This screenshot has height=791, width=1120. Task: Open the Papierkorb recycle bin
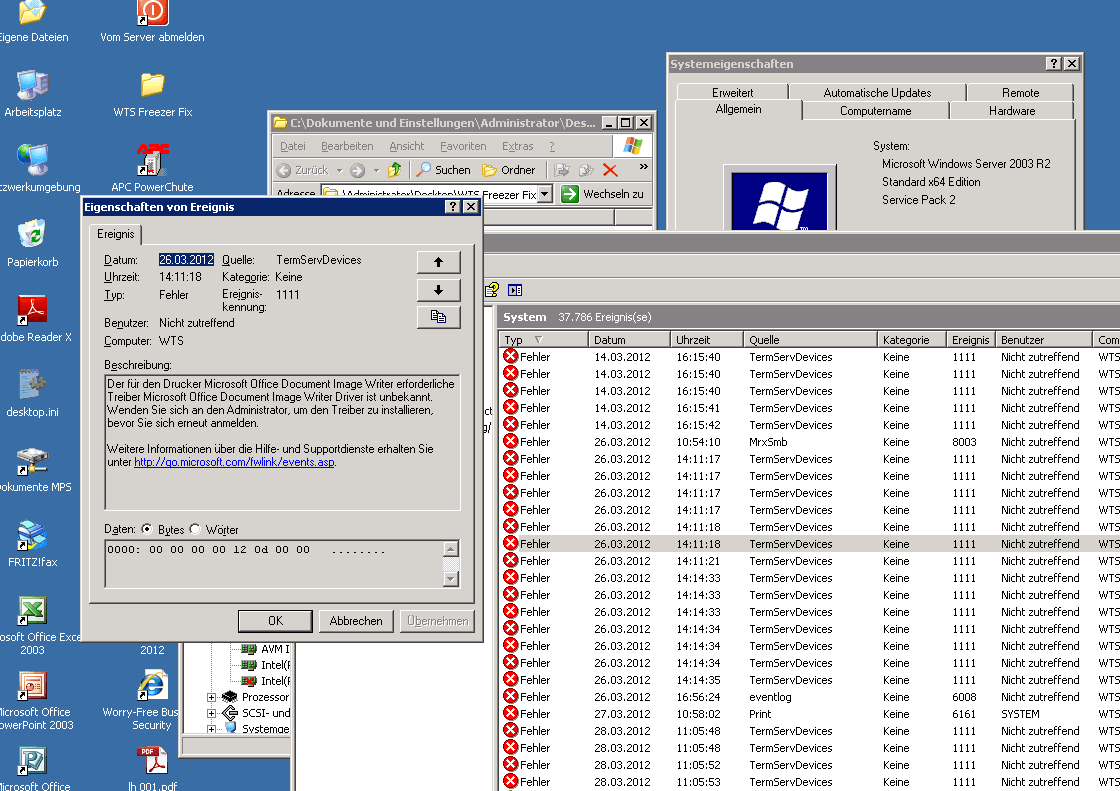[32, 243]
